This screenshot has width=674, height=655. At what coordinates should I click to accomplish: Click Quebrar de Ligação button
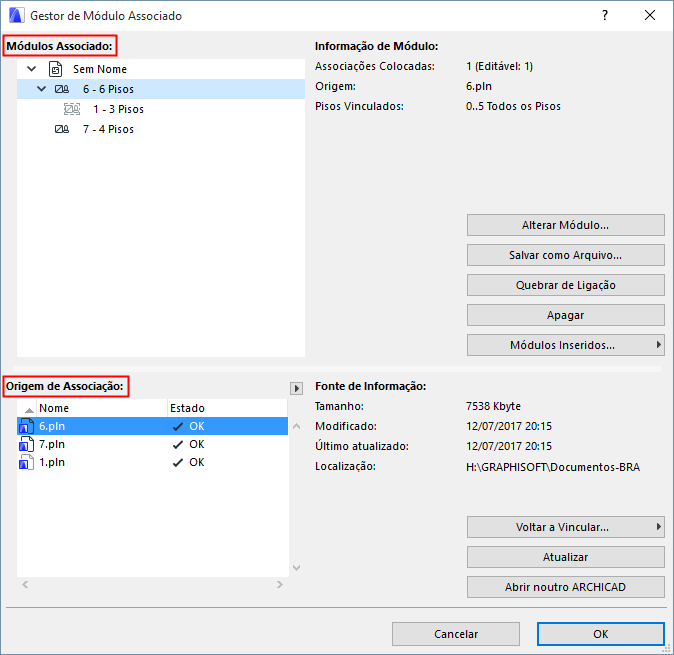566,285
